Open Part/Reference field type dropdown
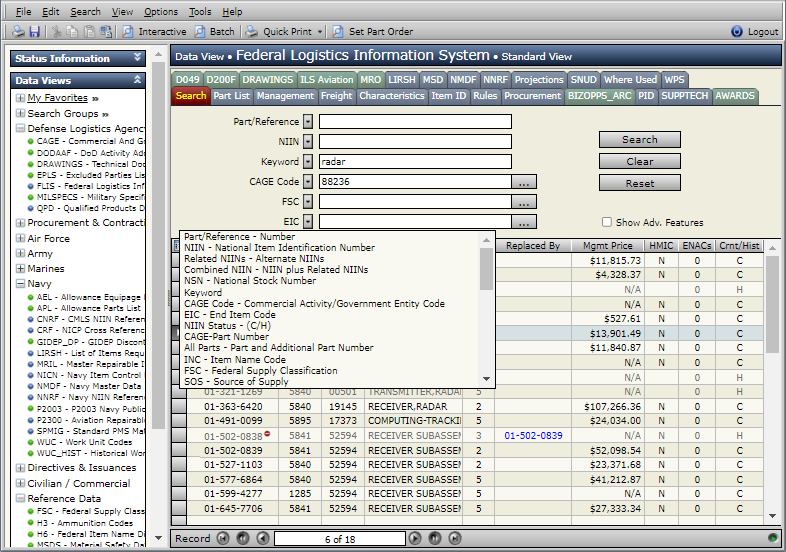The image size is (786, 552). (308, 121)
